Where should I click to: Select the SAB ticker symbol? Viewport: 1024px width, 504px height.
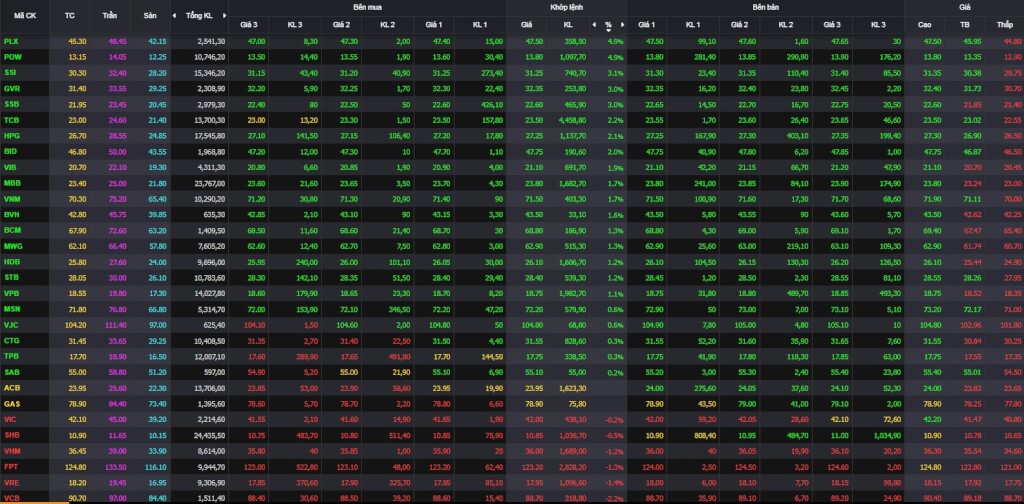[x=11, y=372]
